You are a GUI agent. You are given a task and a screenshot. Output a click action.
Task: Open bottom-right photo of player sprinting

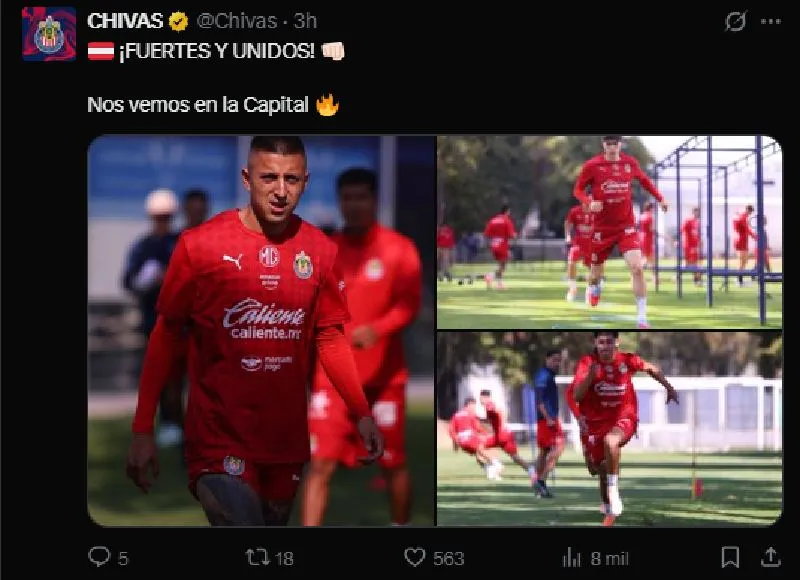tap(610, 429)
